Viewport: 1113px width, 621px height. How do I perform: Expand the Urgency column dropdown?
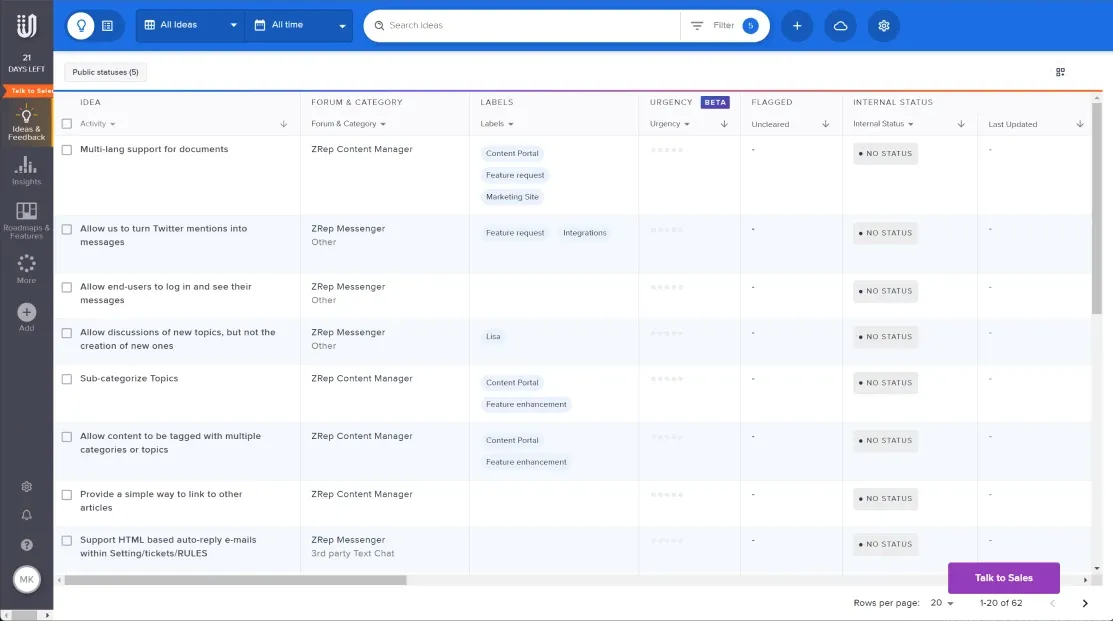point(669,123)
